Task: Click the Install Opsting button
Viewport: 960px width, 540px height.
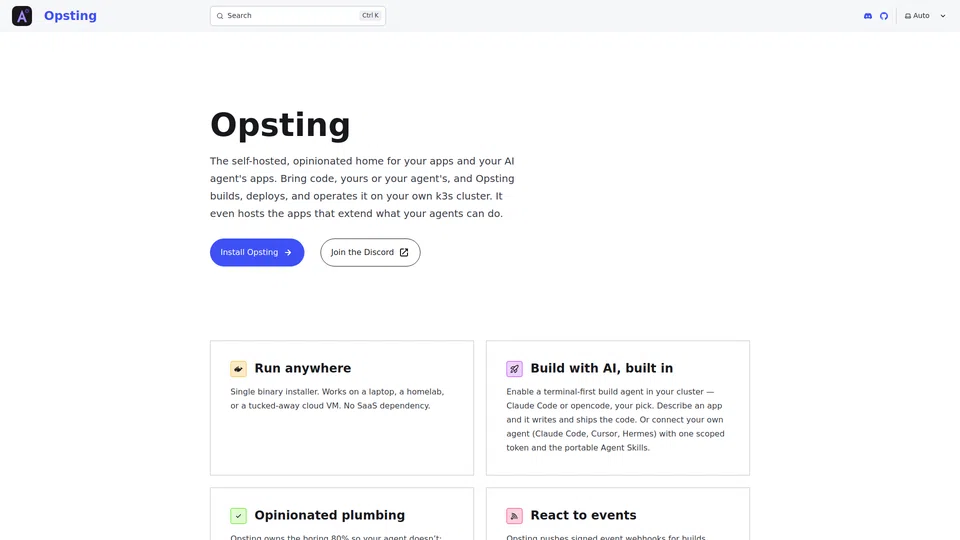Action: (x=257, y=252)
